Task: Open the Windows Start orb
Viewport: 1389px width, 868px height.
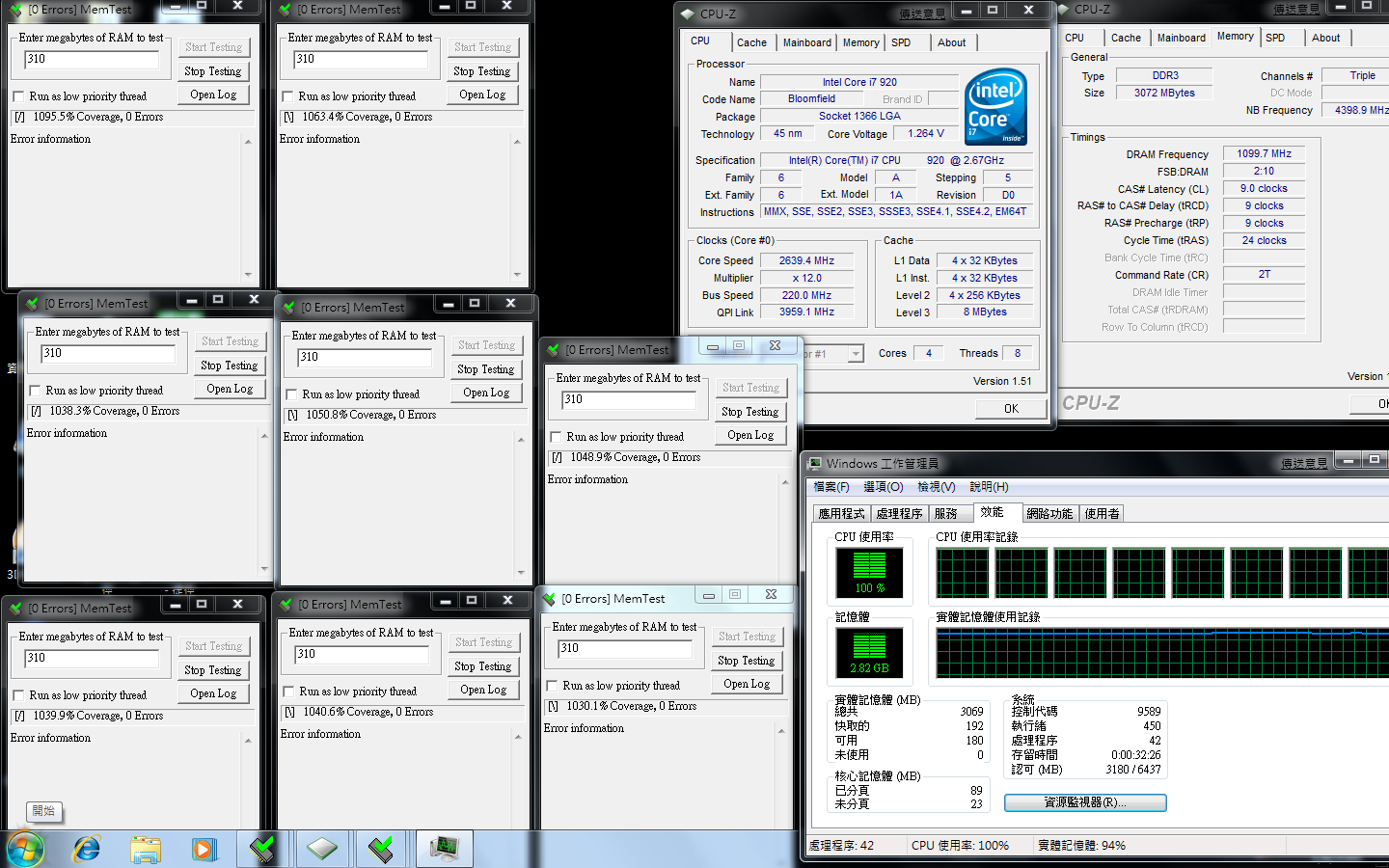Action: (x=25, y=849)
